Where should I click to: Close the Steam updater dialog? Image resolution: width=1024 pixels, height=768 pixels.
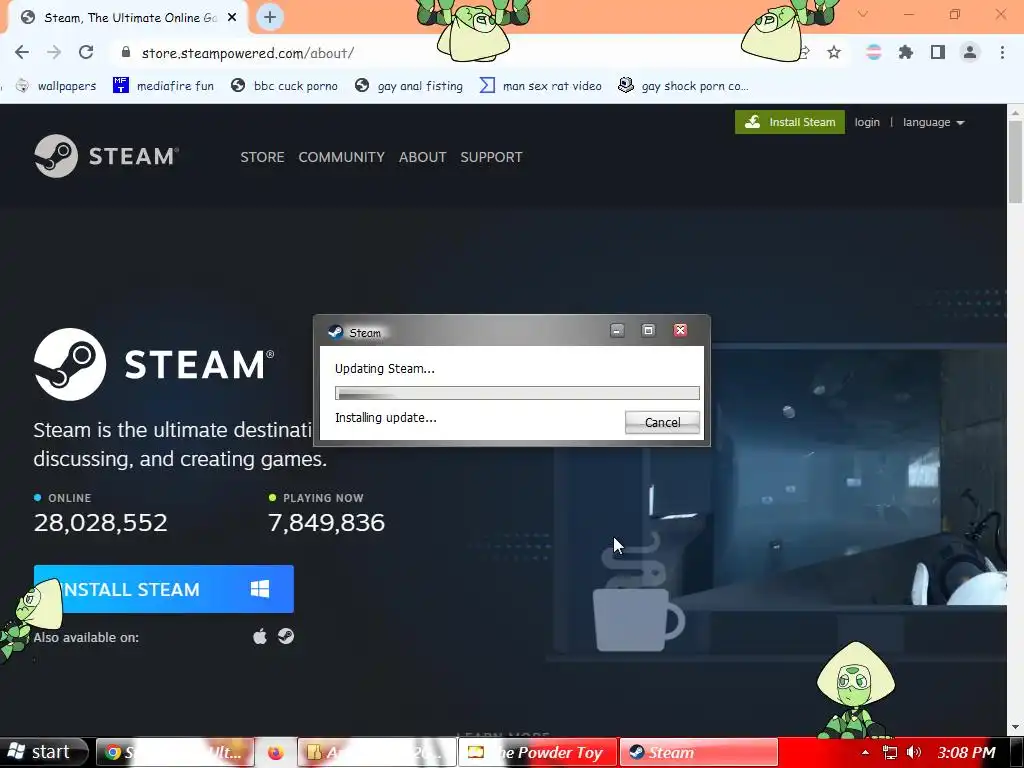pos(680,330)
